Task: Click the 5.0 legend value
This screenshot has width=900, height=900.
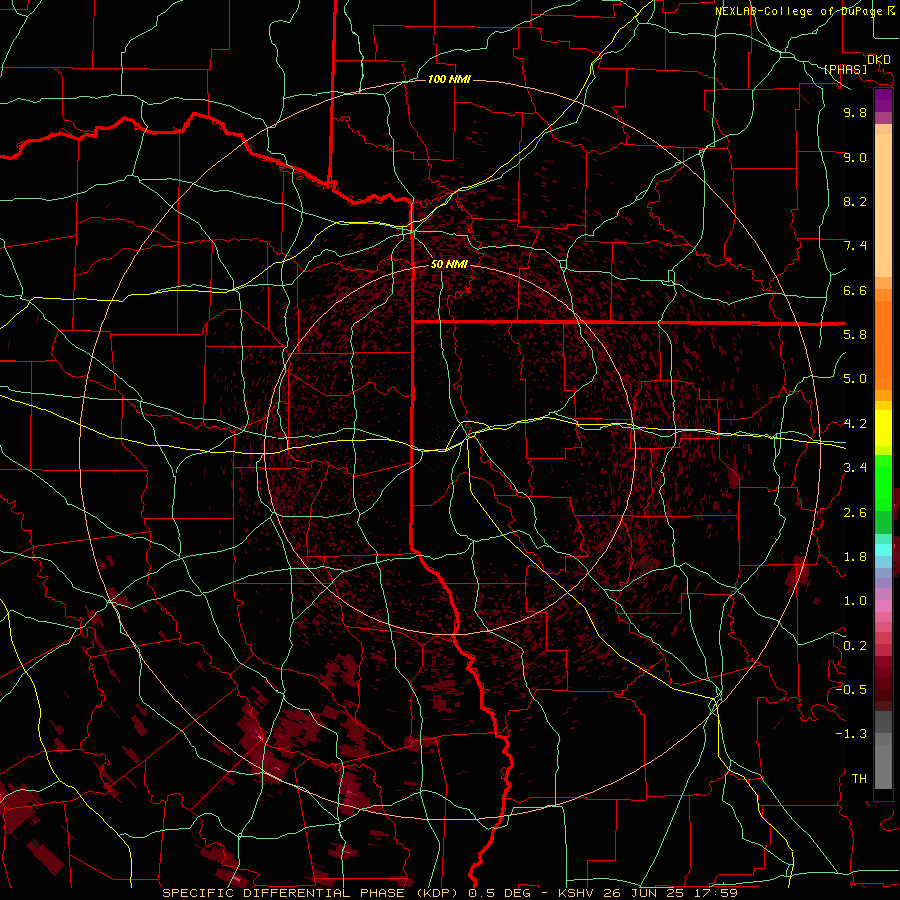Action: [x=855, y=379]
